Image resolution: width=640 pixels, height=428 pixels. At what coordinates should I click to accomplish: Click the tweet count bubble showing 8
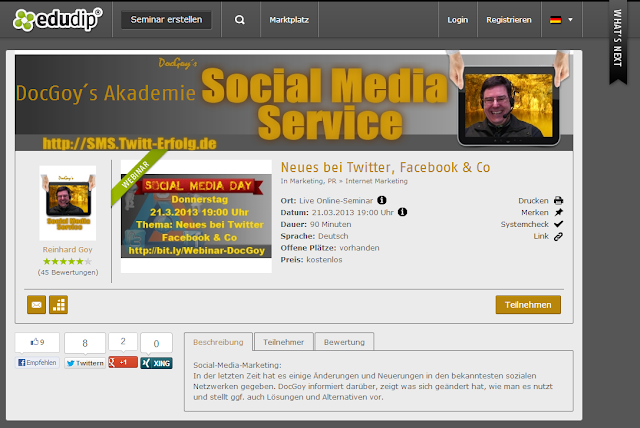pos(85,343)
